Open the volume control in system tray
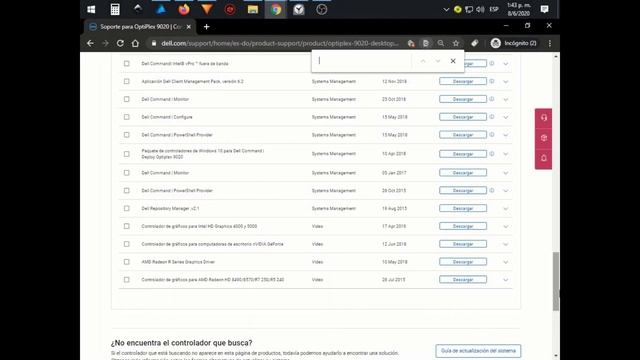The height and width of the screenshot is (360, 640). pos(480,9)
